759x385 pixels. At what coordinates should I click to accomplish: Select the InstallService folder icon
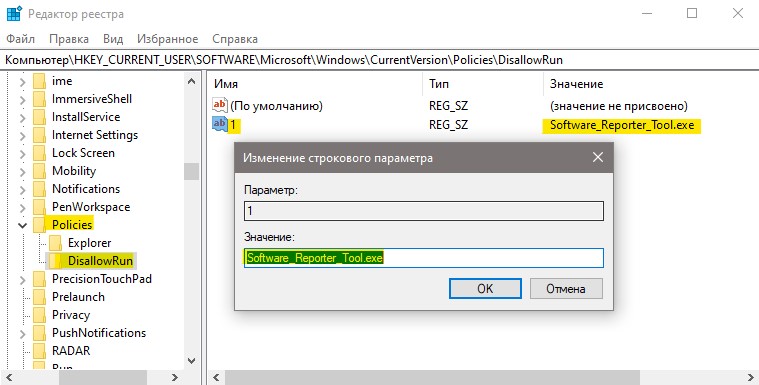tap(40, 117)
